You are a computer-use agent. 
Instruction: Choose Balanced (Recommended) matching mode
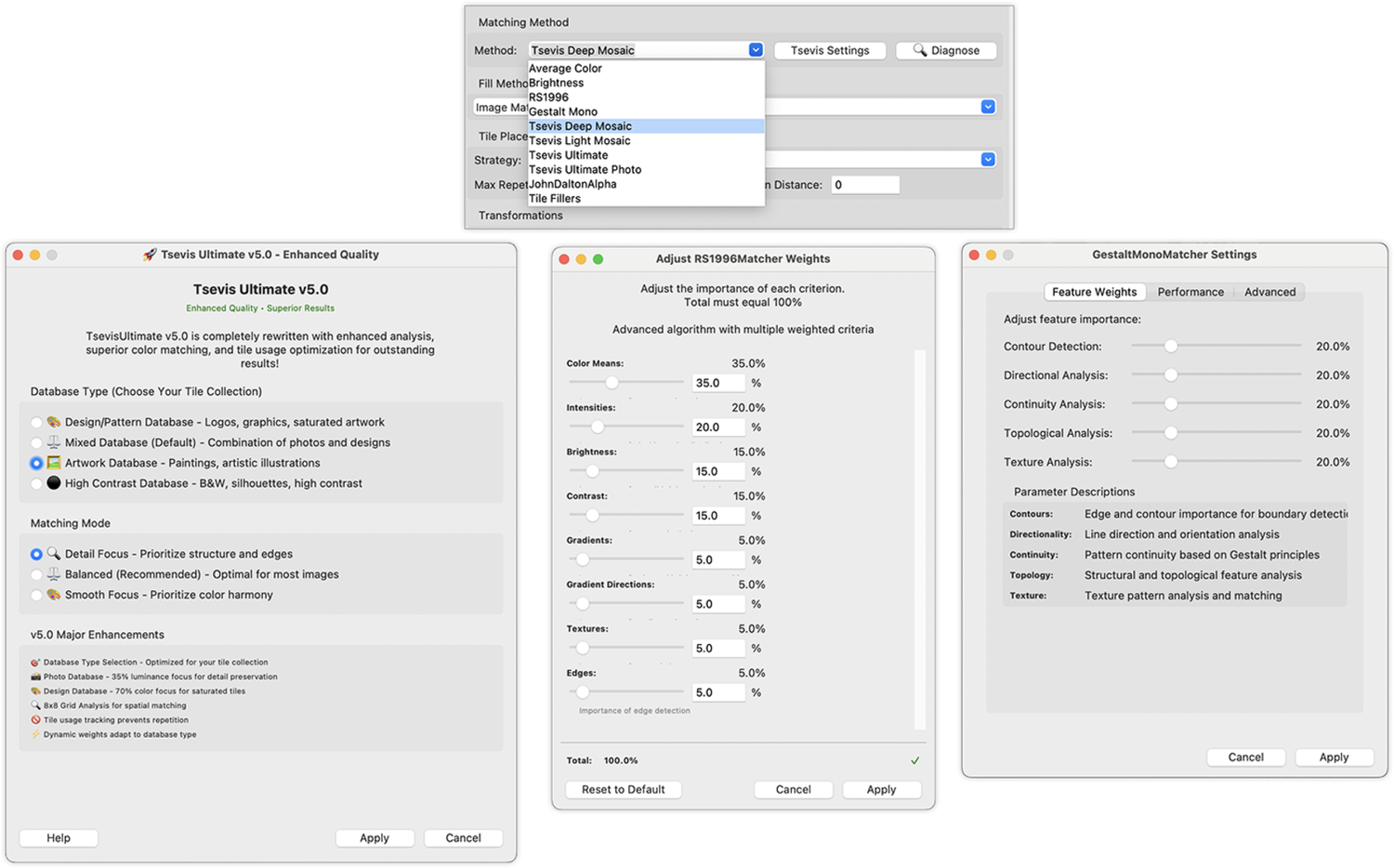tap(36, 575)
